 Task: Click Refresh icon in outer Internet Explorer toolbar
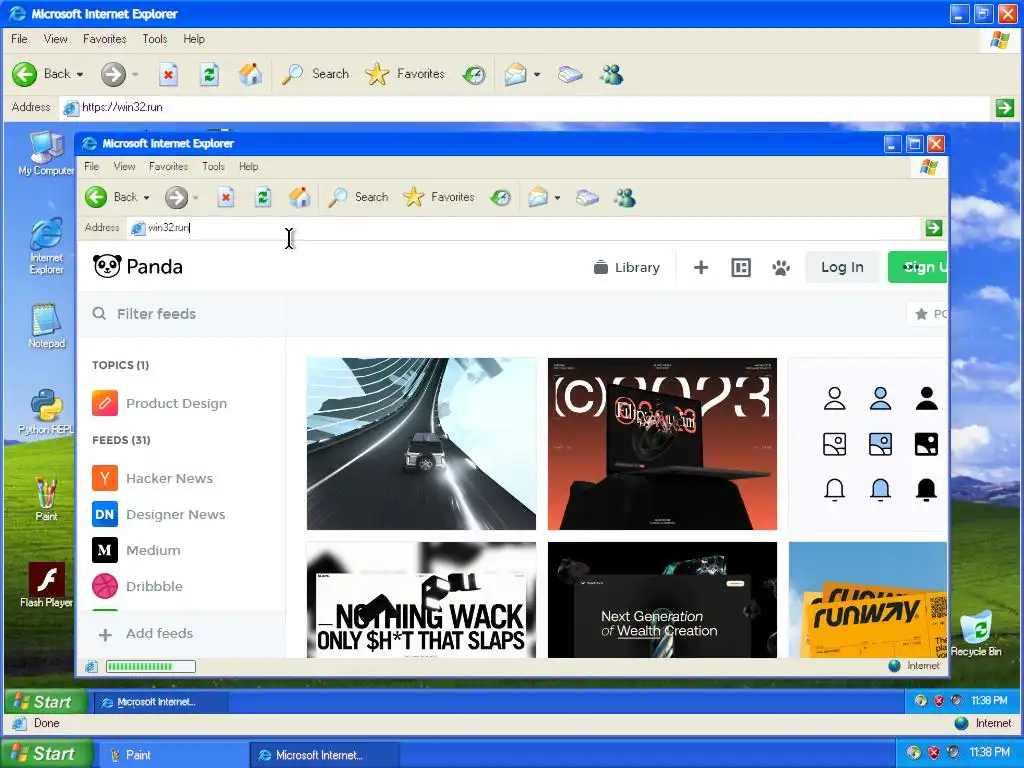click(x=209, y=74)
